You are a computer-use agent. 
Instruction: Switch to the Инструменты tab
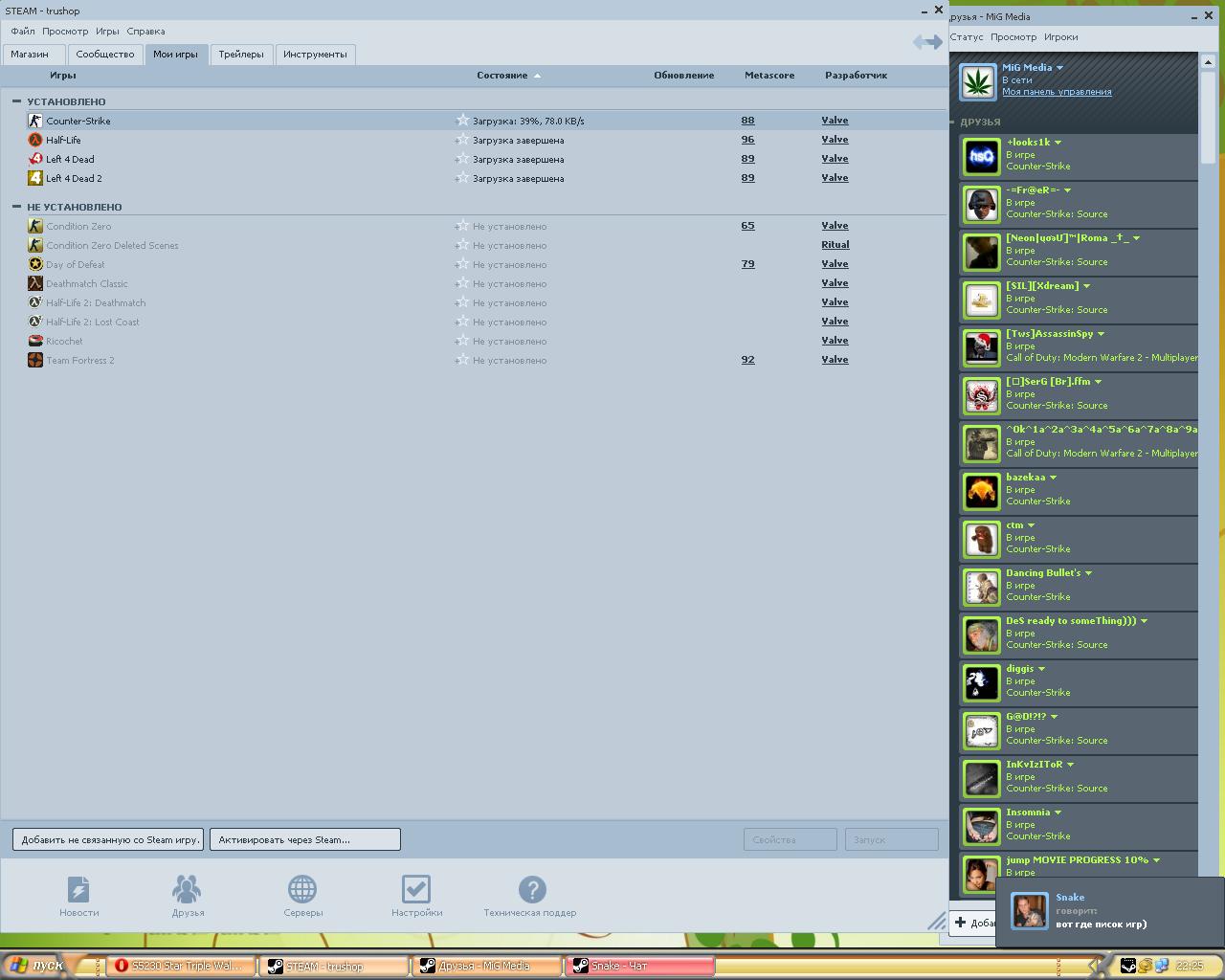tap(315, 55)
